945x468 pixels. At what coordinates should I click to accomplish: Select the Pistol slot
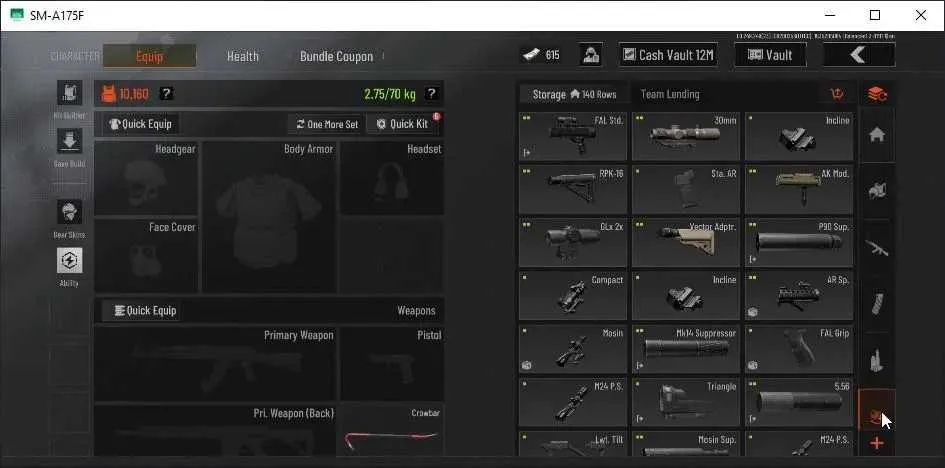pyautogui.click(x=392, y=364)
